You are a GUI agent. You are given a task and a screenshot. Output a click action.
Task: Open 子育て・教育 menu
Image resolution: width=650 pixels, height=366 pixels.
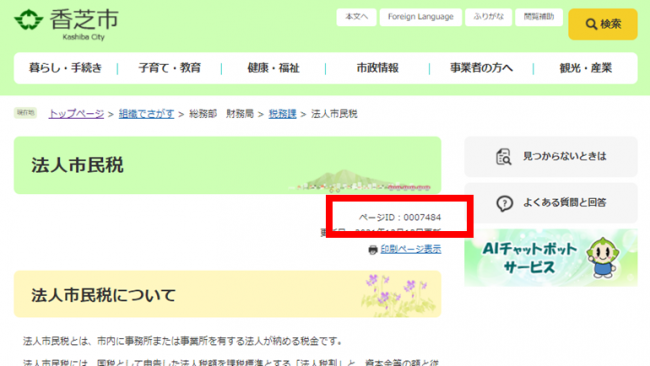coord(170,68)
